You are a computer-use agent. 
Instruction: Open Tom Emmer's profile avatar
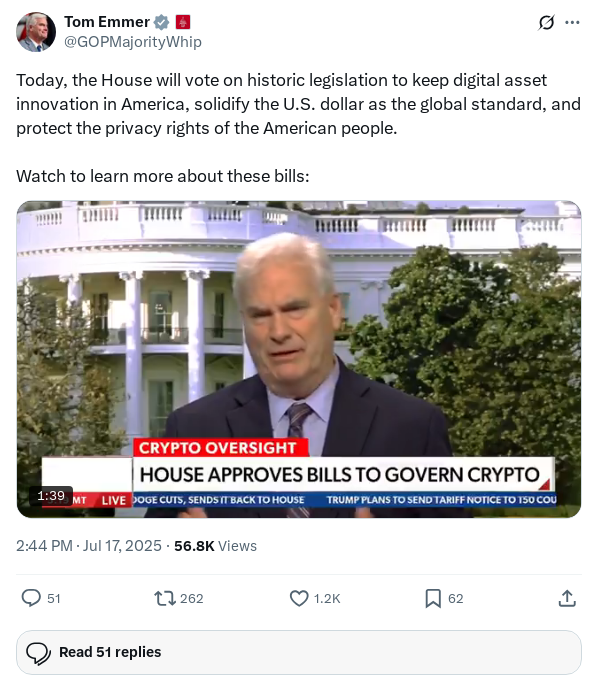(36, 32)
